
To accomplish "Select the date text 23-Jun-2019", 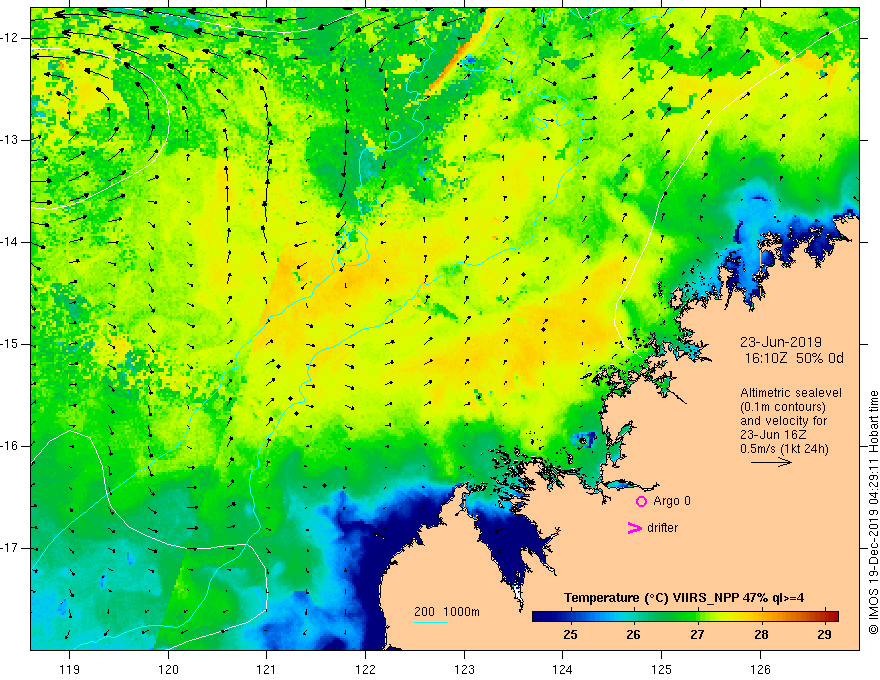I will pos(781,342).
